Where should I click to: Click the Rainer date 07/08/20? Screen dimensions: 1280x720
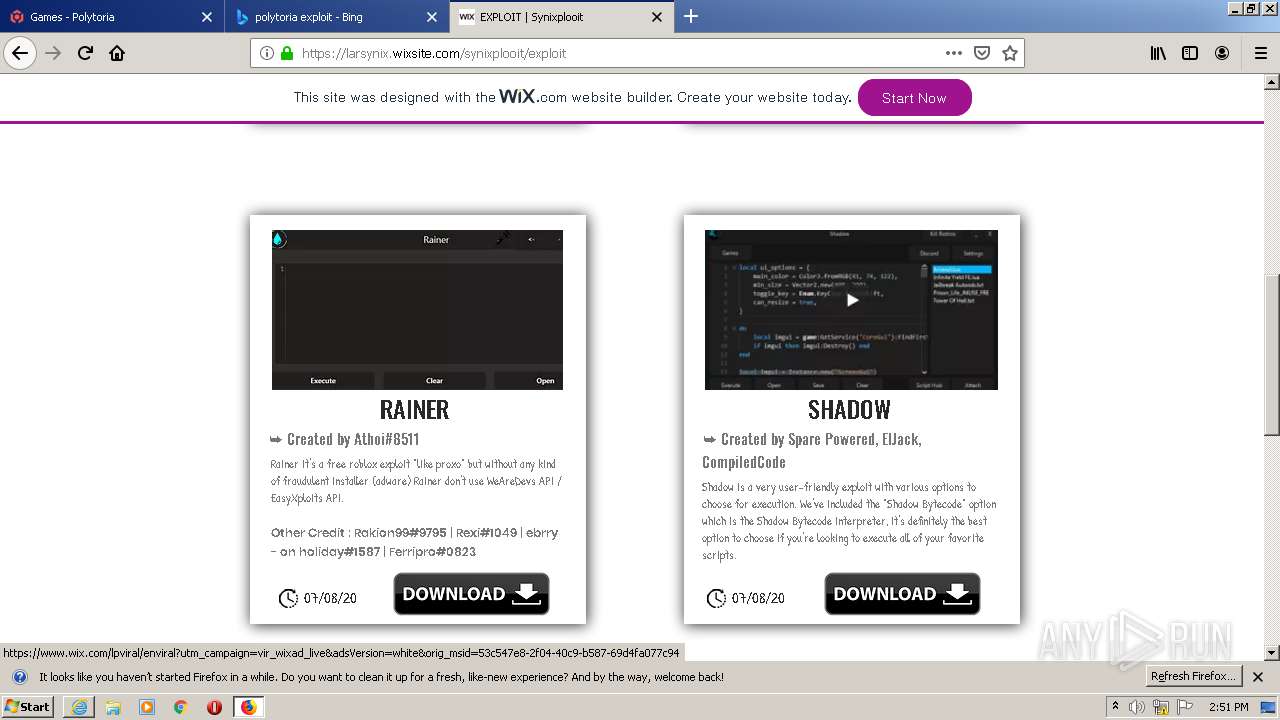pyautogui.click(x=330, y=598)
